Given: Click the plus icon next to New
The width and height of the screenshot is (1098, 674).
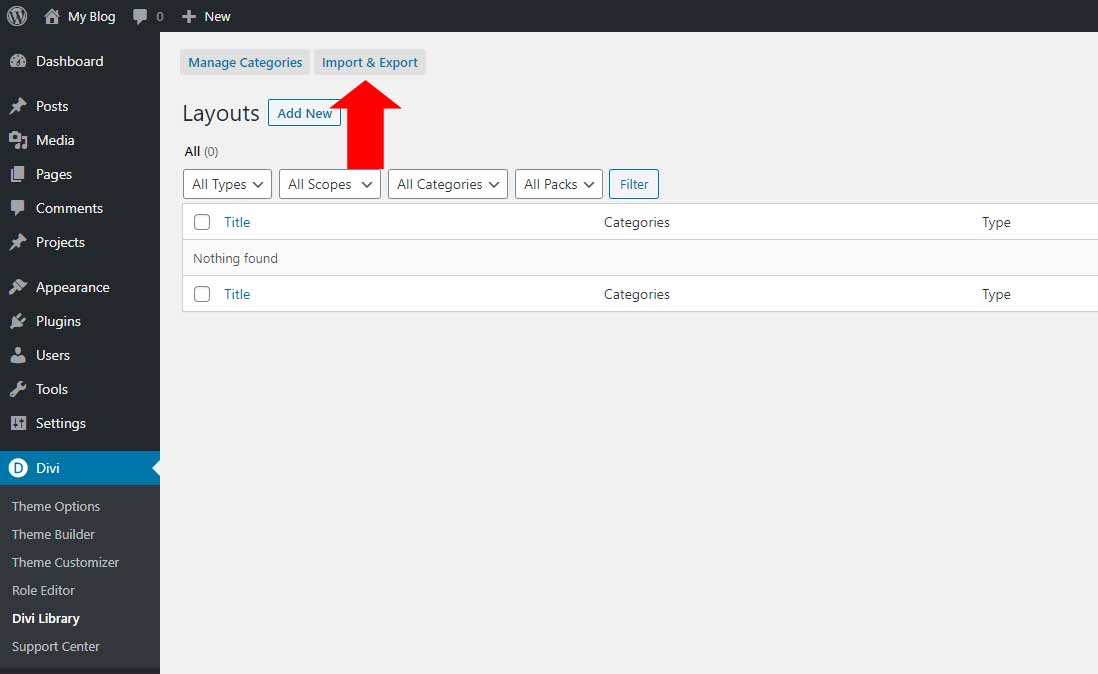Looking at the screenshot, I should point(188,16).
